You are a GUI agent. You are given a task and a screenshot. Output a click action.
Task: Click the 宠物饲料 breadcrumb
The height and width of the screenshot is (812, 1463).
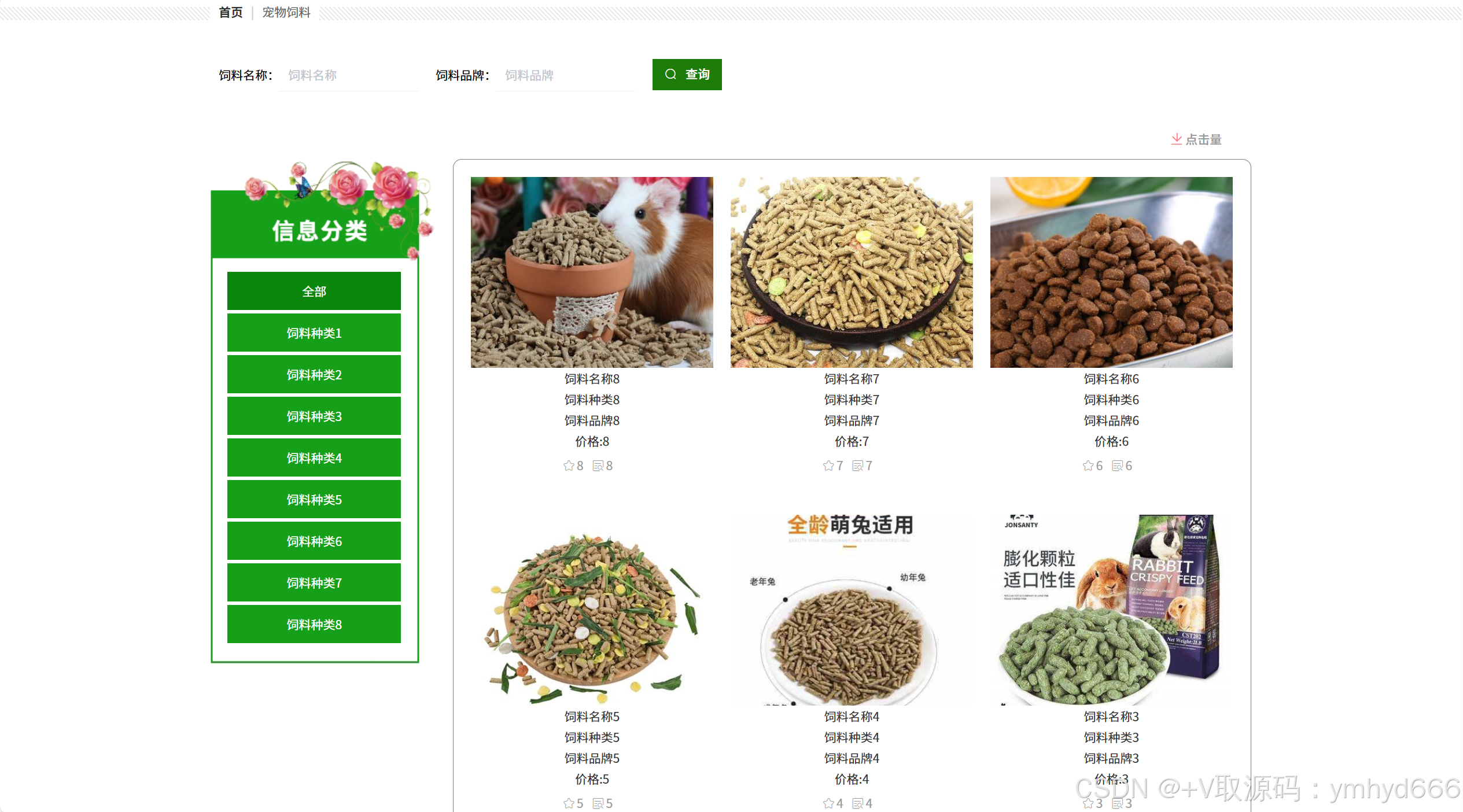(286, 12)
